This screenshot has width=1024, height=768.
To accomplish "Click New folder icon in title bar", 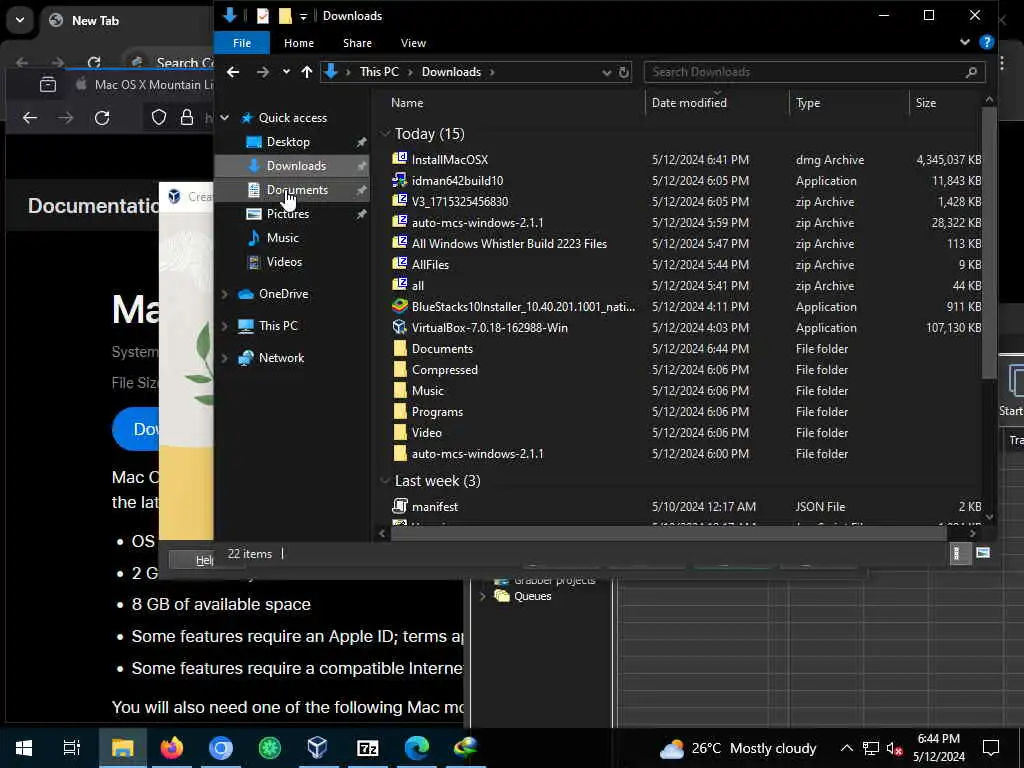I will (285, 16).
